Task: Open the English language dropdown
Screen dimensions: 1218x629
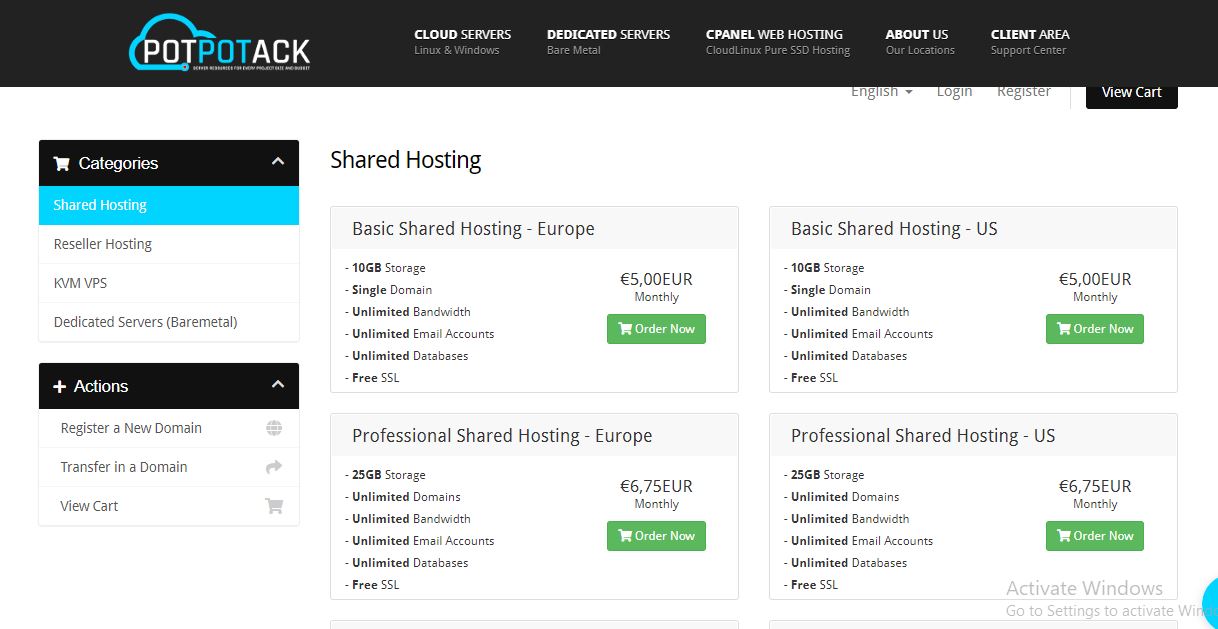Action: pos(881,91)
